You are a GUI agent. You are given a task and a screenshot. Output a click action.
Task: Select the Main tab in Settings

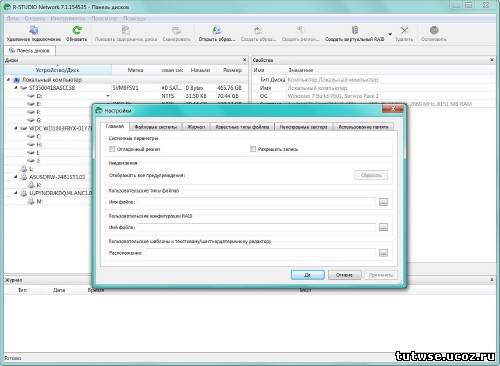(x=115, y=126)
